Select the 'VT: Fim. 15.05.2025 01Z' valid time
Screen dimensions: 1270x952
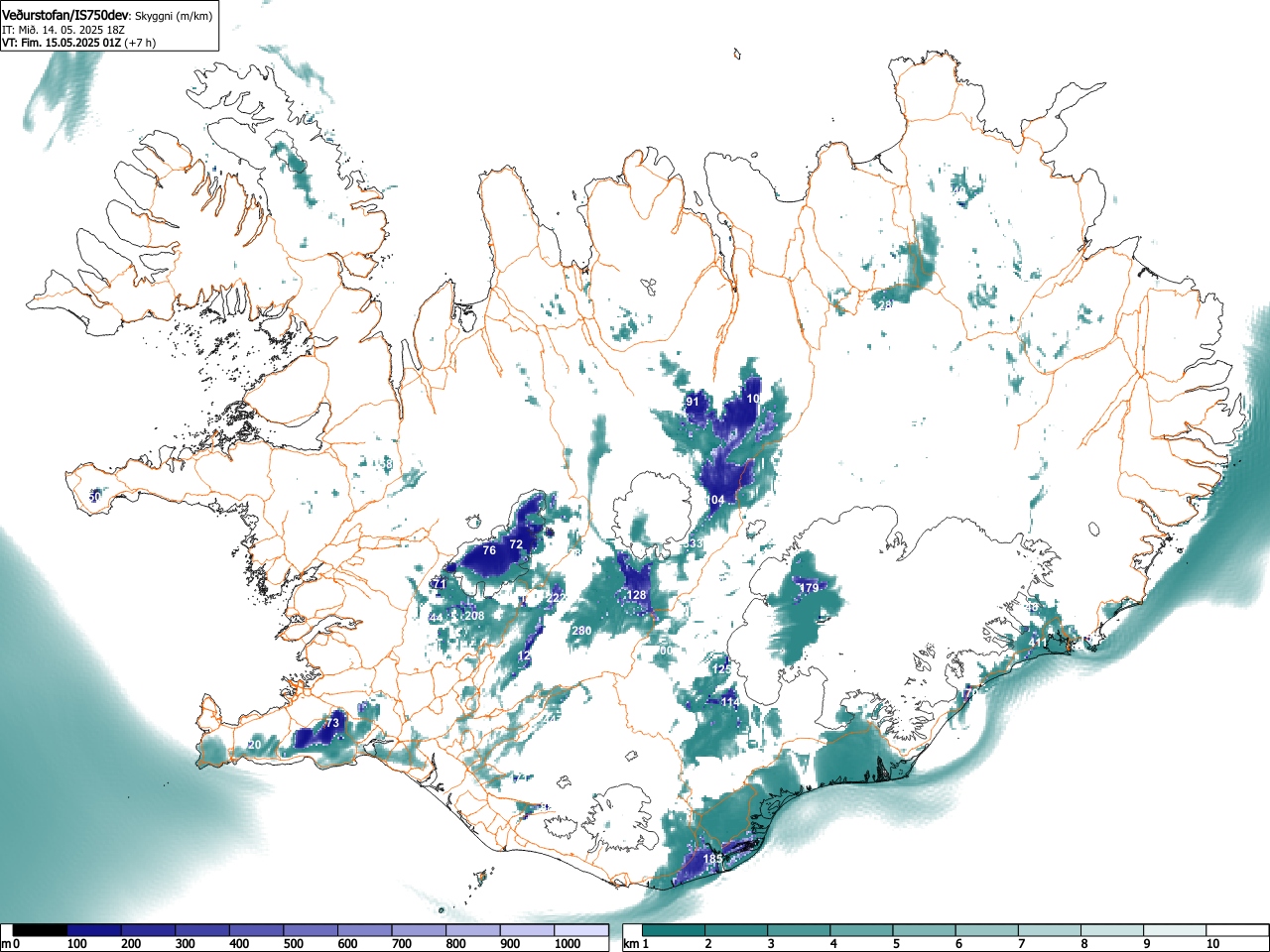point(62,43)
